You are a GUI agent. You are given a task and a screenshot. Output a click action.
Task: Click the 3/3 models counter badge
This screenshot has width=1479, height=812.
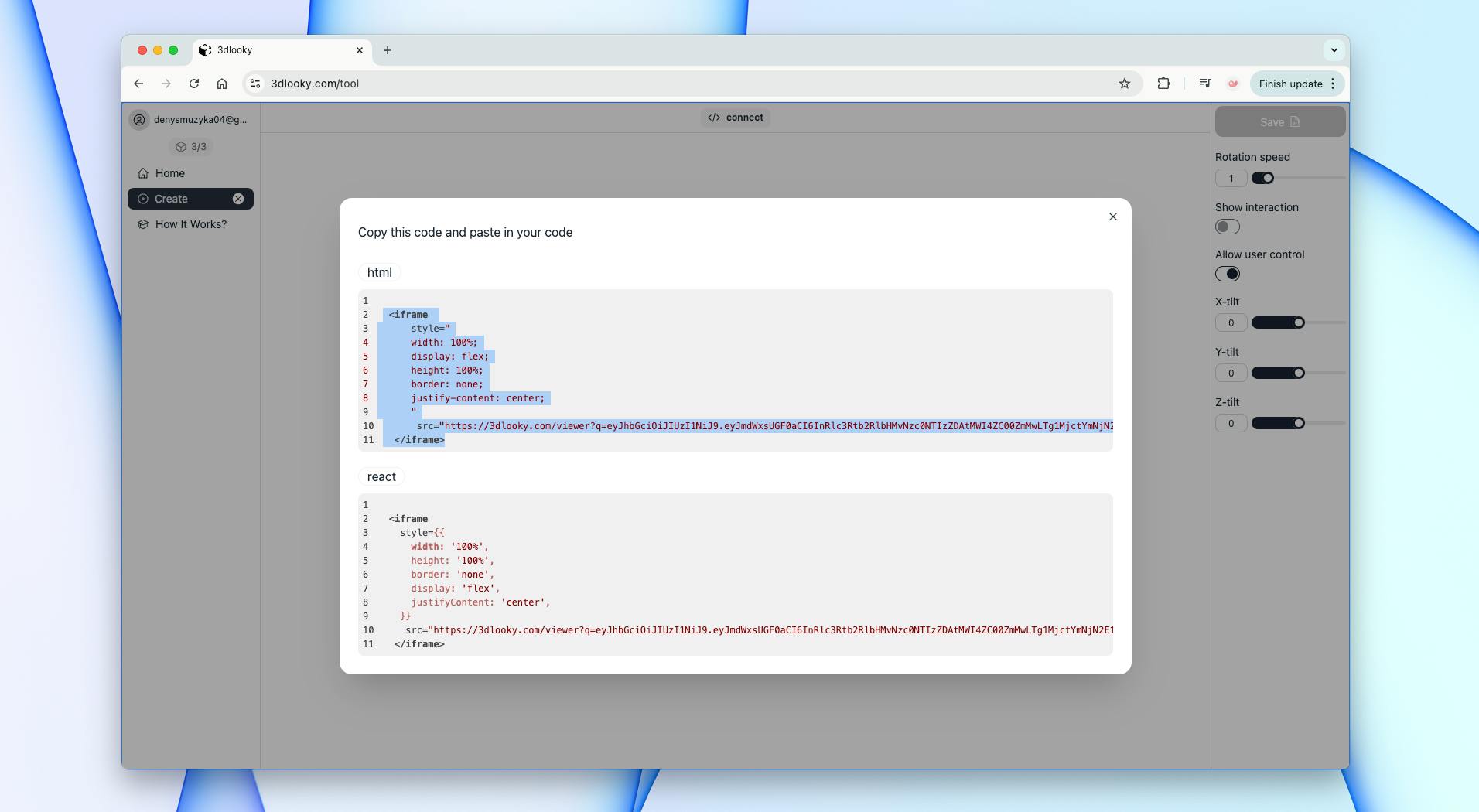click(x=191, y=146)
